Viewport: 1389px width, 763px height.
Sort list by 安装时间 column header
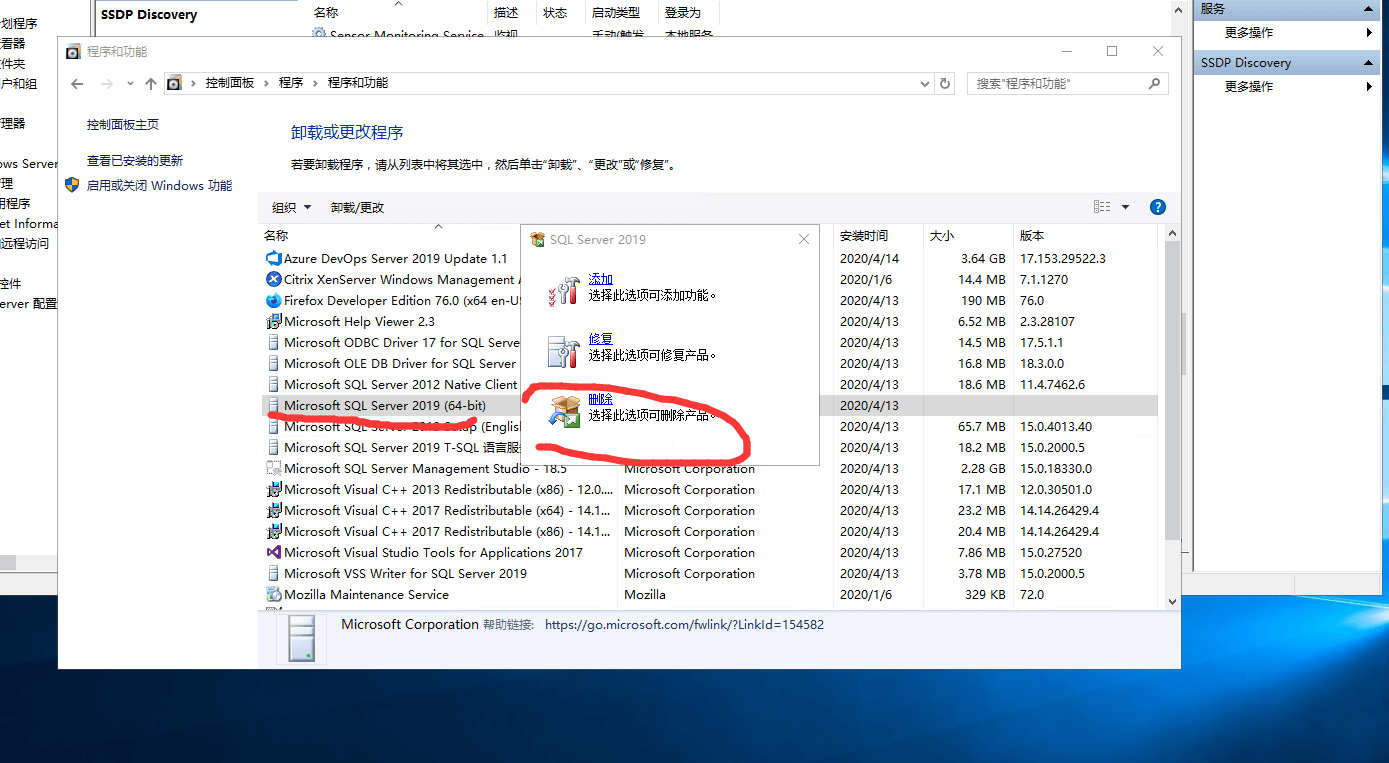[x=864, y=236]
